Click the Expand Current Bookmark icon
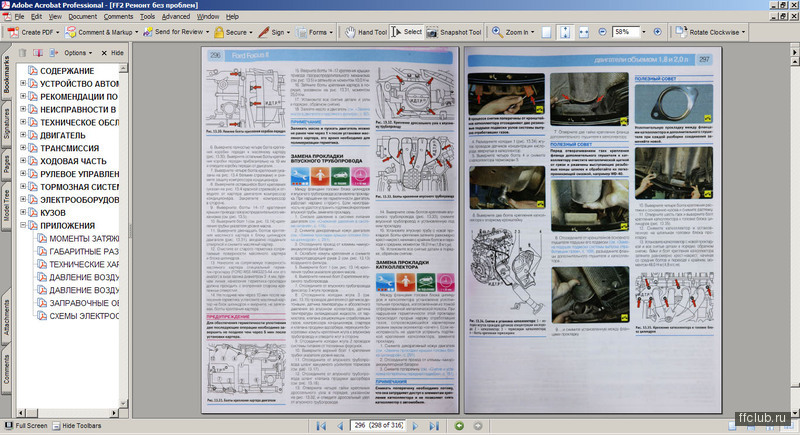 coord(54,53)
